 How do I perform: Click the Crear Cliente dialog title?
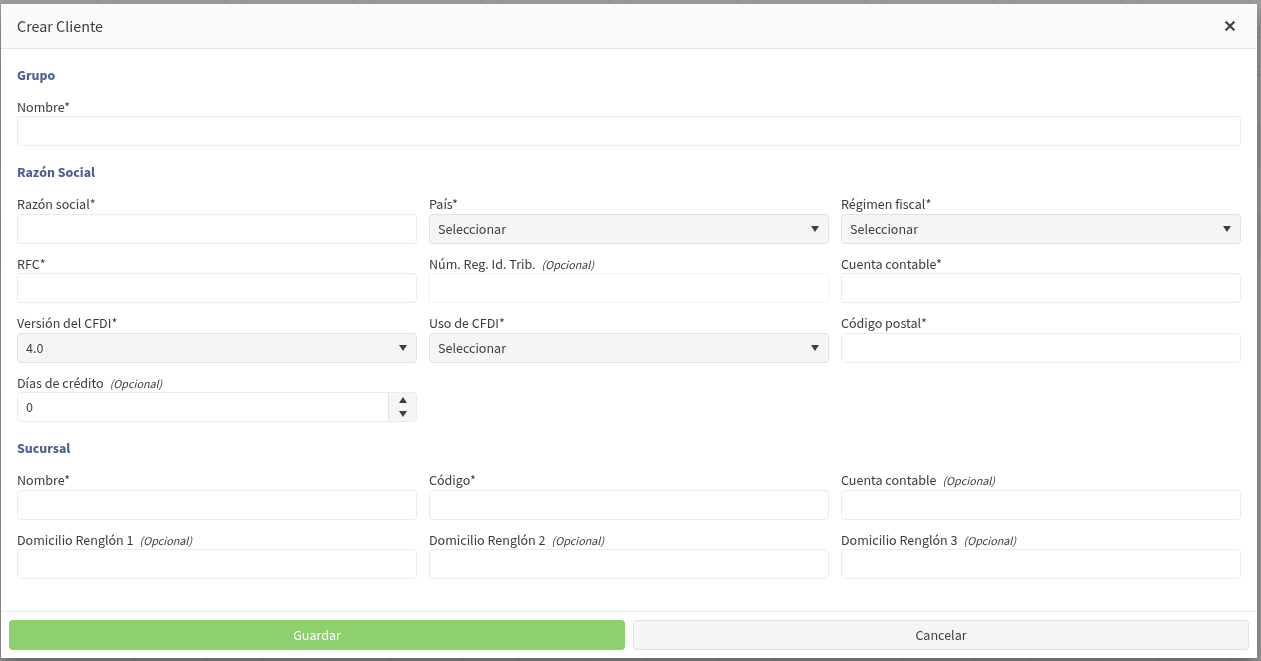pos(60,27)
